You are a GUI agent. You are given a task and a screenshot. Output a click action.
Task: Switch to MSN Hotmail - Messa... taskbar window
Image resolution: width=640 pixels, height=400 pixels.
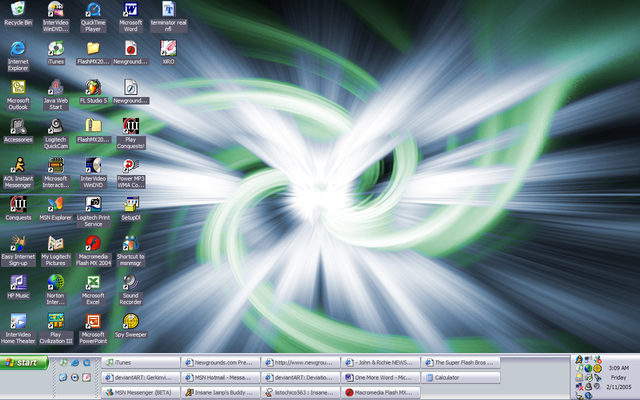pos(220,378)
